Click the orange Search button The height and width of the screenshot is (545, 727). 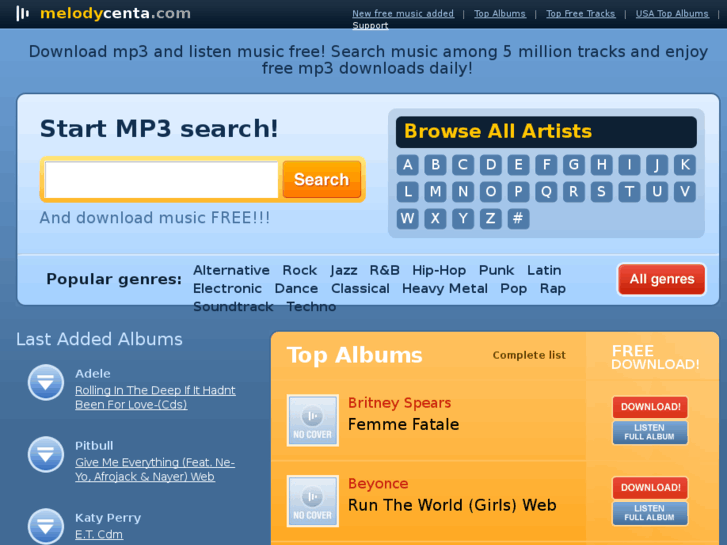point(321,180)
